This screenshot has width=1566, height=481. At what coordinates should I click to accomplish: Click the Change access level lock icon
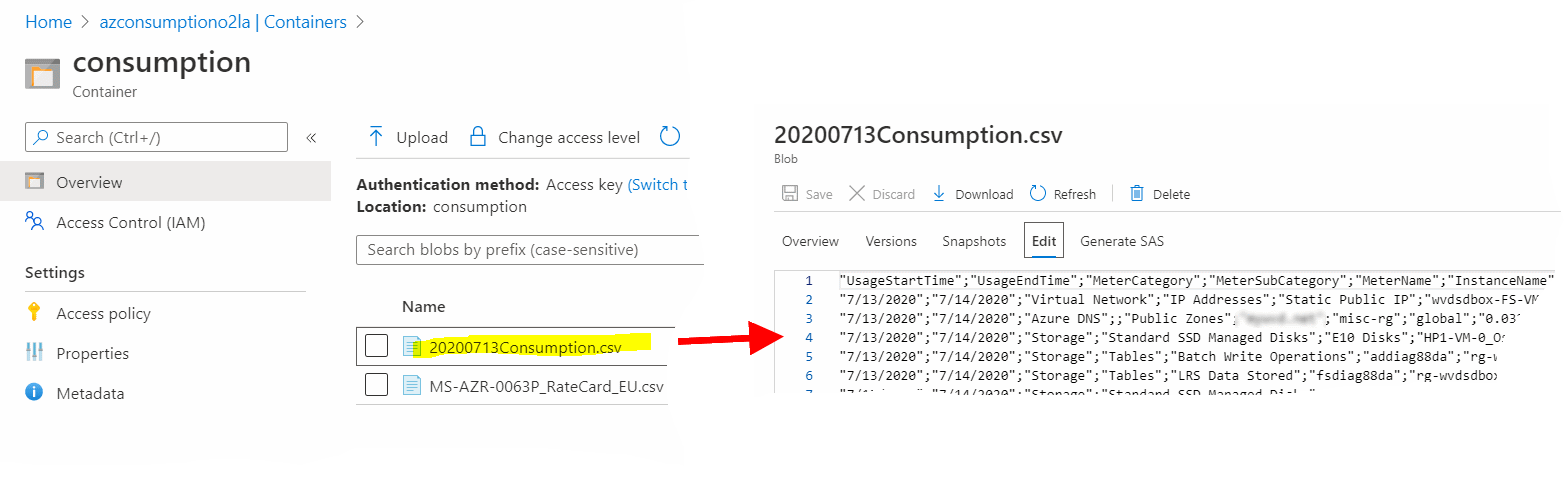click(478, 137)
